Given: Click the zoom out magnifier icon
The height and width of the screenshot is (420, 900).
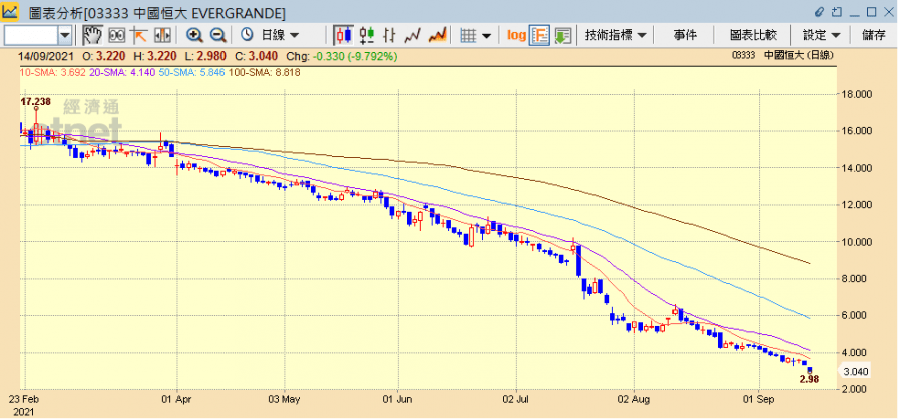Looking at the screenshot, I should click(217, 35).
